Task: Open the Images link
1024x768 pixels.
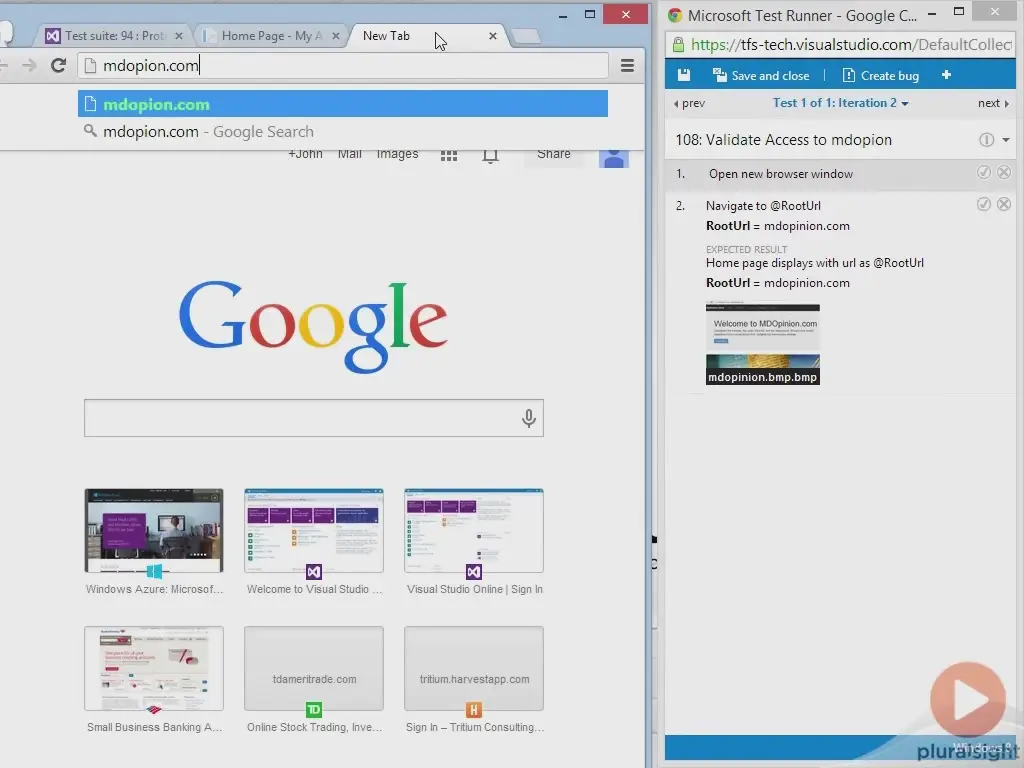Action: (x=397, y=154)
